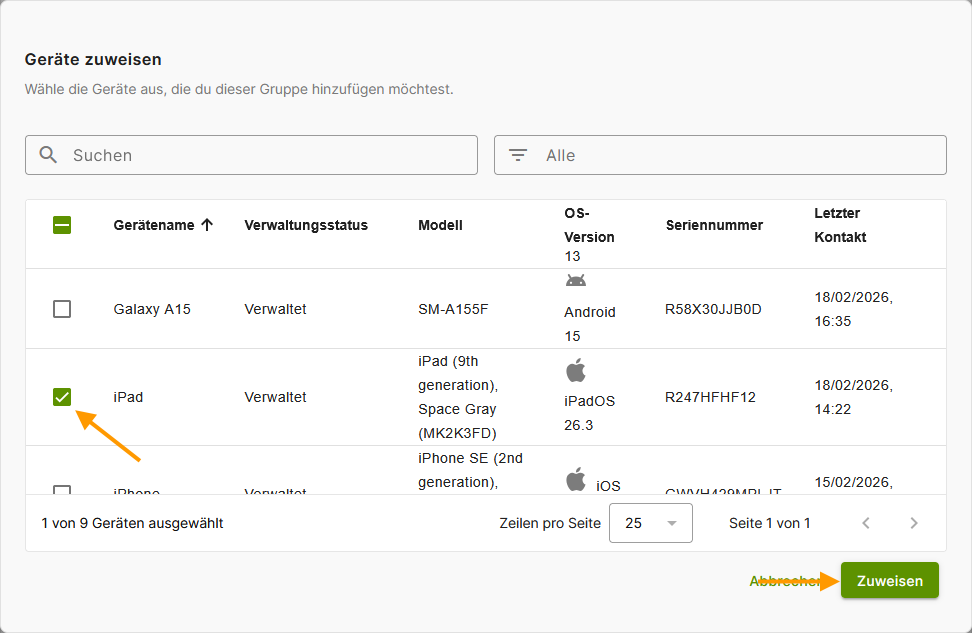972x633 pixels.
Task: Click the 'Zeilen pro Seite' label
Action: click(550, 523)
